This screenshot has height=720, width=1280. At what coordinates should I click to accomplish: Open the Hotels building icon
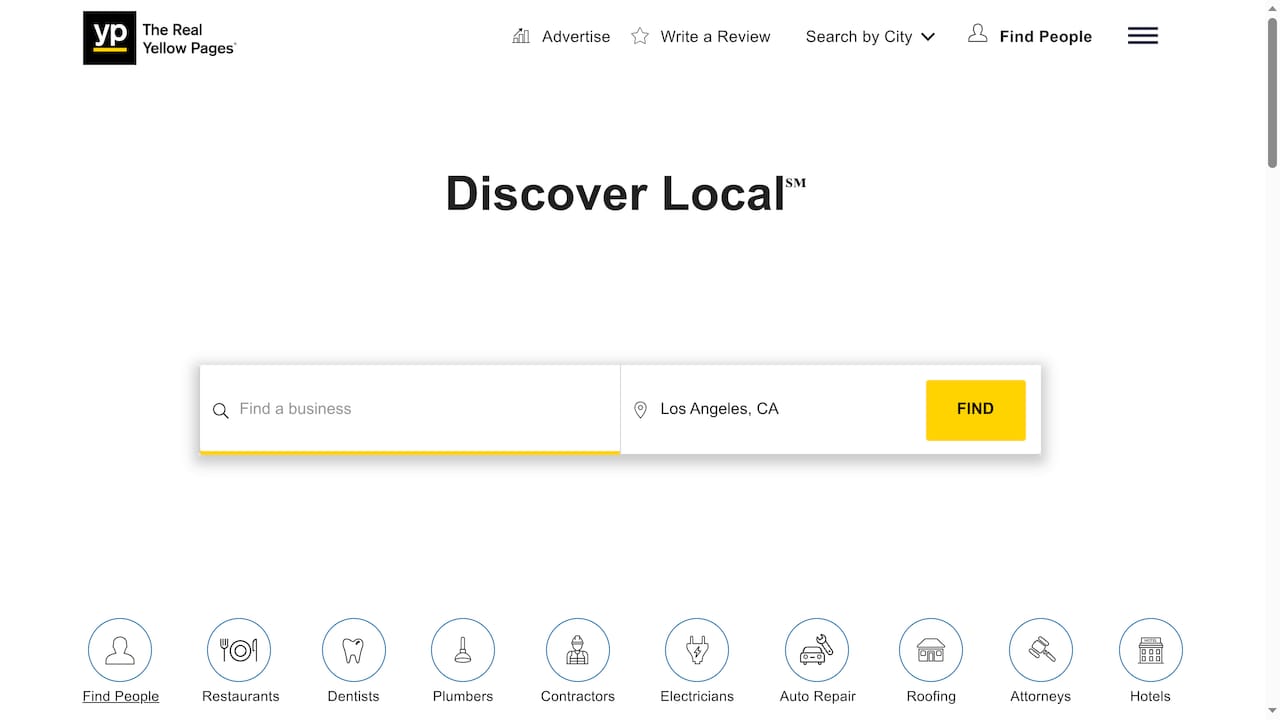pos(1150,649)
